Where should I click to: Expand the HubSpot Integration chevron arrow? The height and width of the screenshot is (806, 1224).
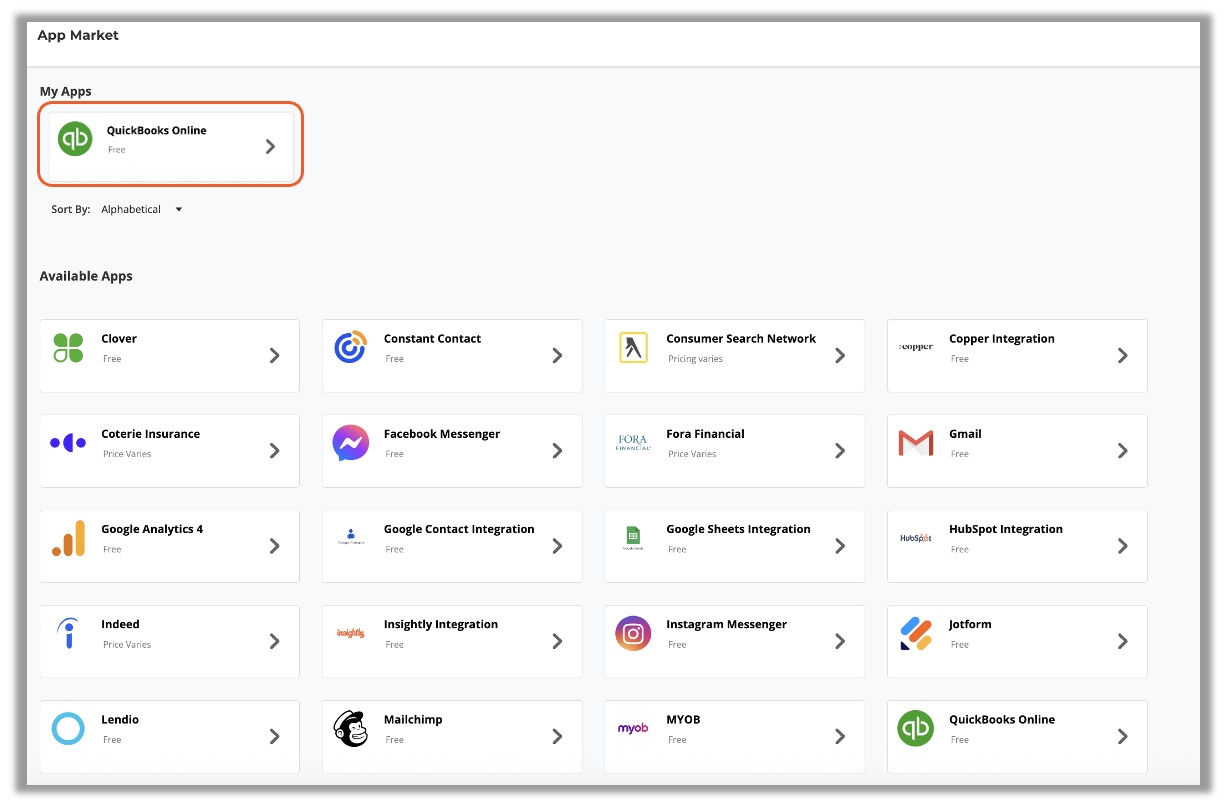1122,546
